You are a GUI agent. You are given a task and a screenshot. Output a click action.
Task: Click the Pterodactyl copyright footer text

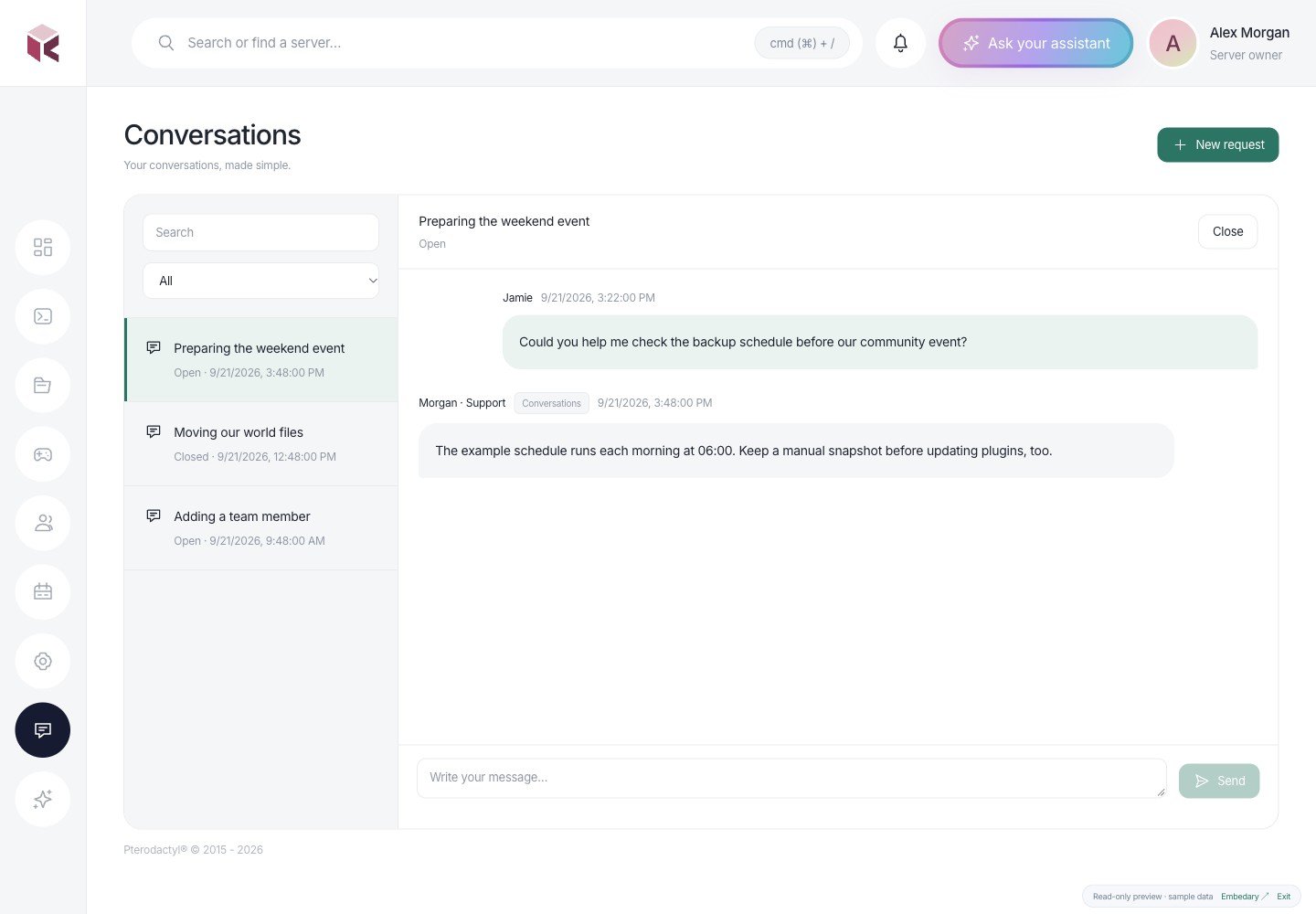pos(193,850)
